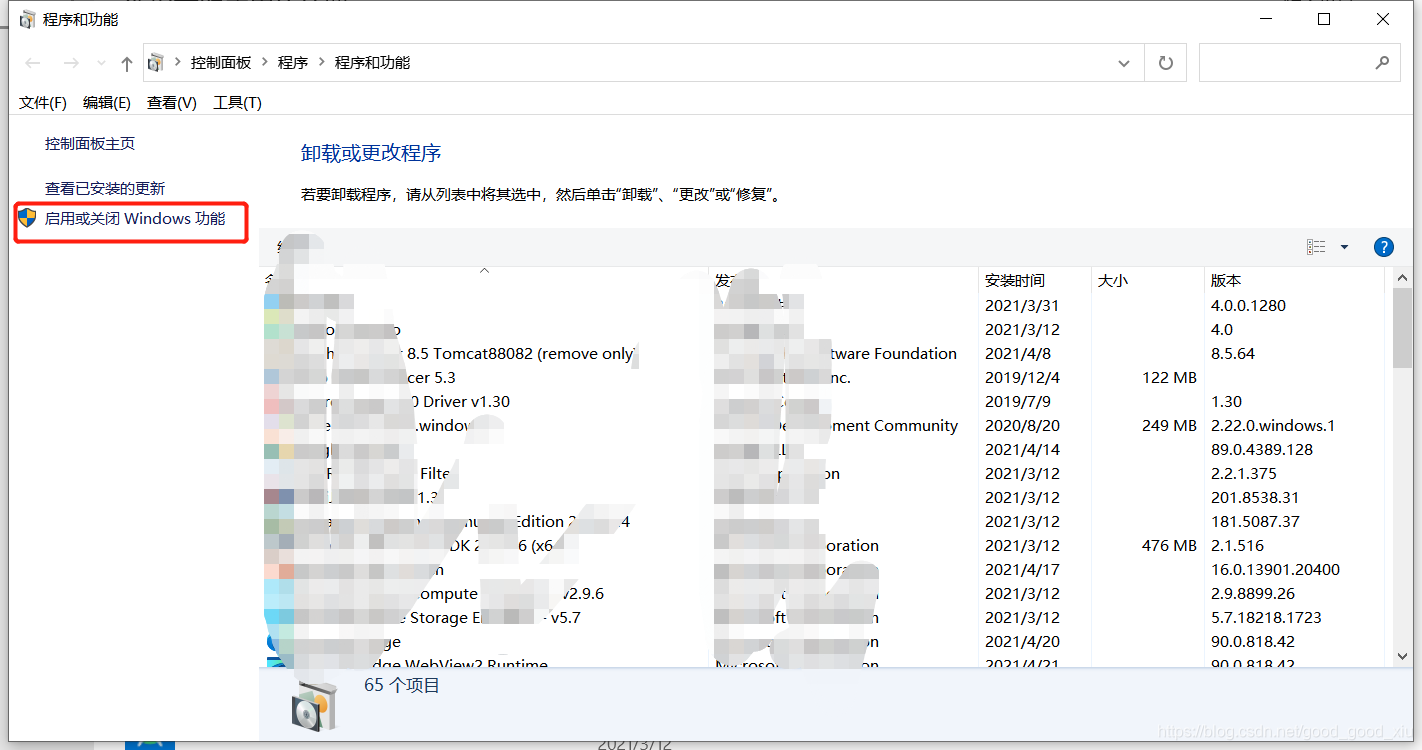
Task: Minimize the 程序和功能 window
Action: pyautogui.click(x=1266, y=19)
